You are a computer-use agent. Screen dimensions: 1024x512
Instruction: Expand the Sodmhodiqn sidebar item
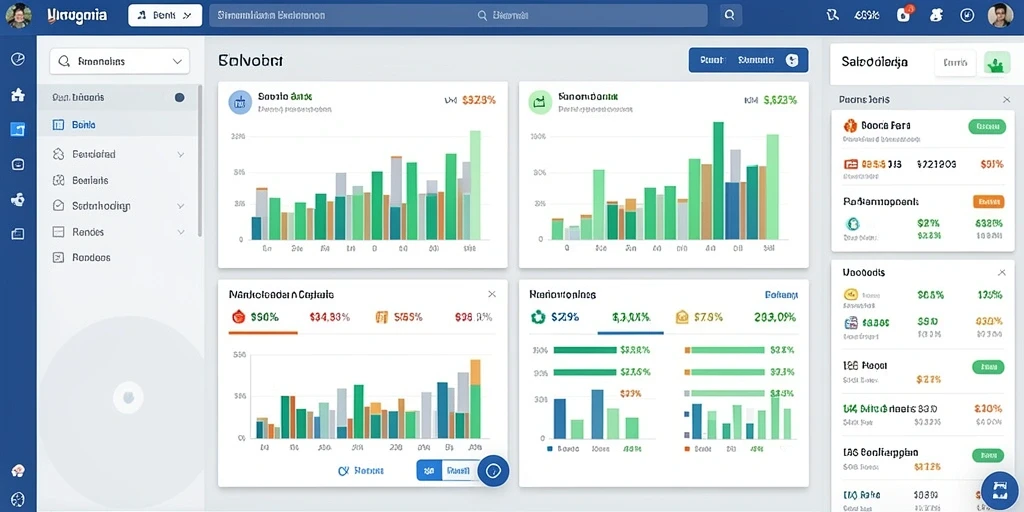(x=119, y=206)
